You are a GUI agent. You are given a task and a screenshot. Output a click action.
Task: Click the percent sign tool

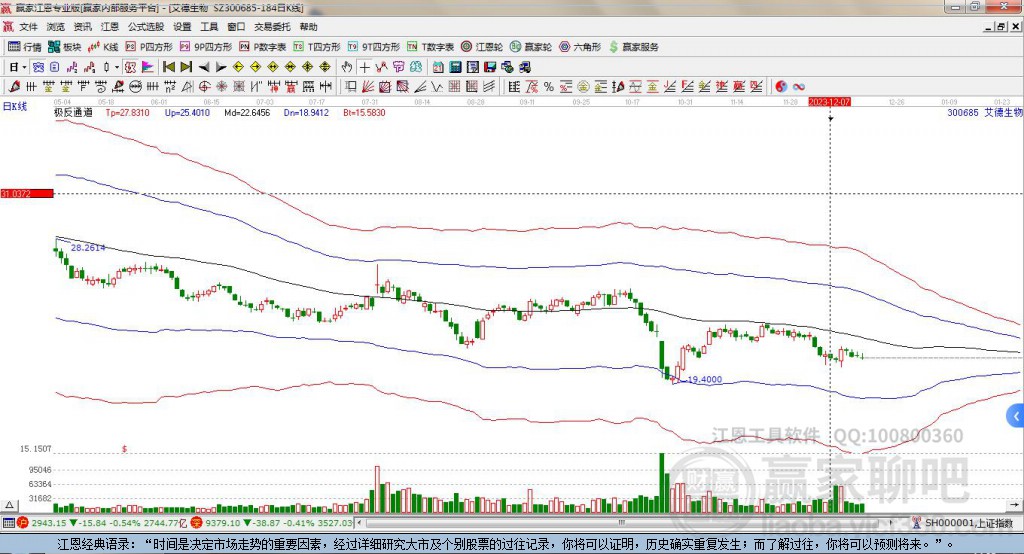coord(549,87)
